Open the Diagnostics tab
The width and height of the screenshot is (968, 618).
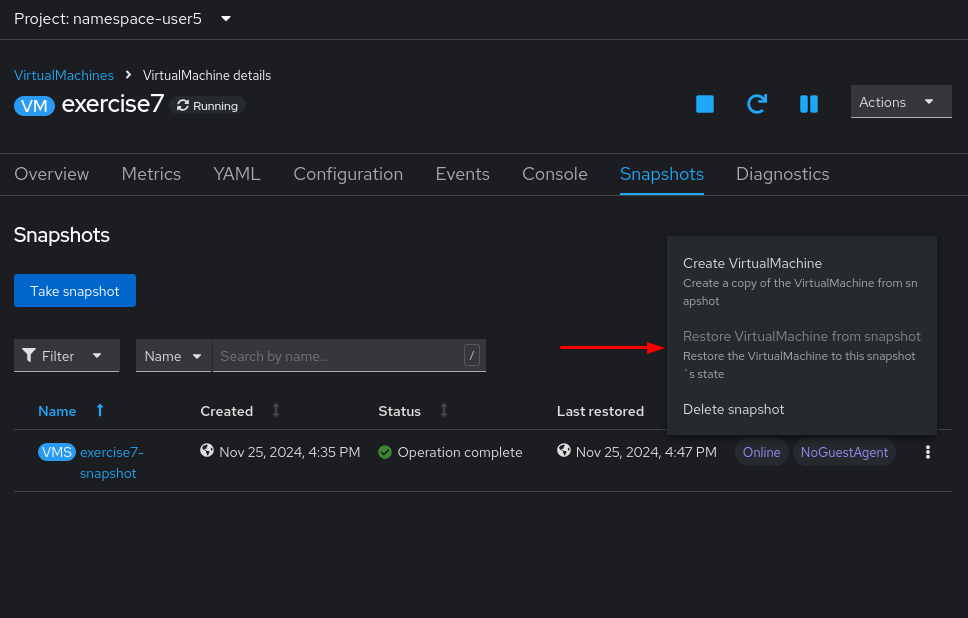click(782, 174)
